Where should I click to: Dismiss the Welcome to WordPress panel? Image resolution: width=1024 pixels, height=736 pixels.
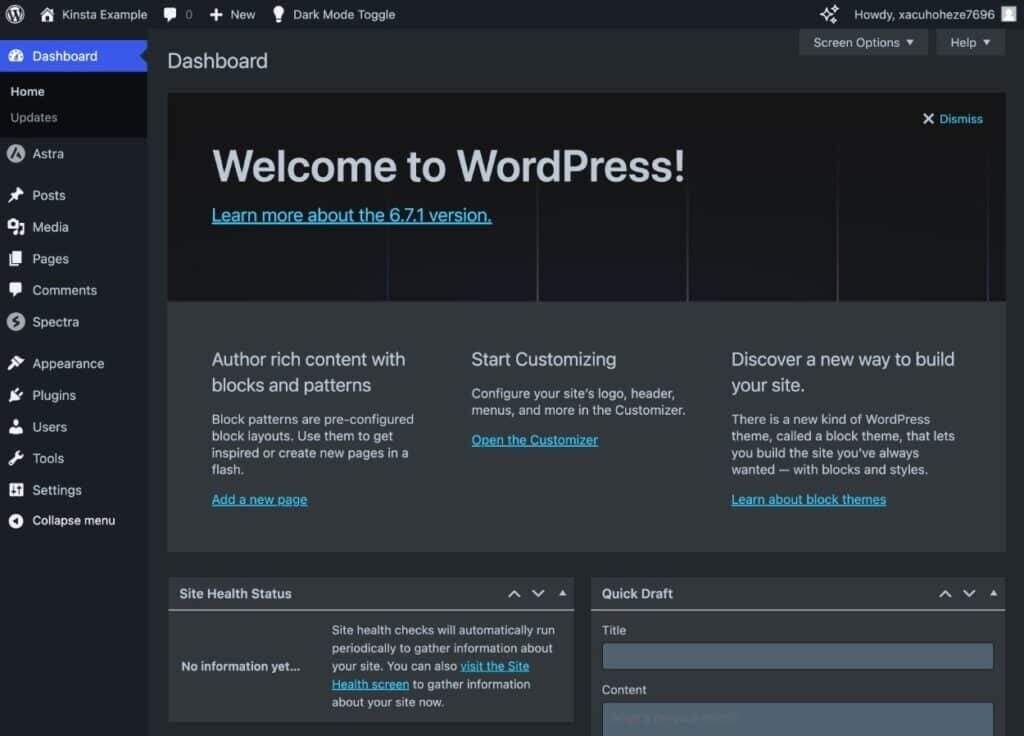click(953, 119)
